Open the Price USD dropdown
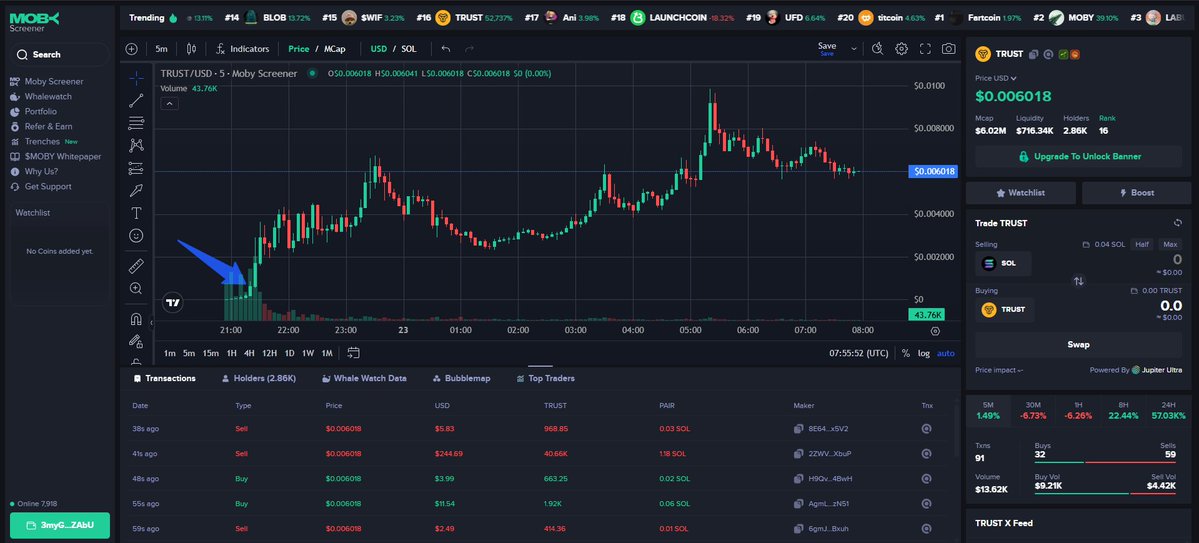Image resolution: width=1199 pixels, height=543 pixels. coord(996,78)
